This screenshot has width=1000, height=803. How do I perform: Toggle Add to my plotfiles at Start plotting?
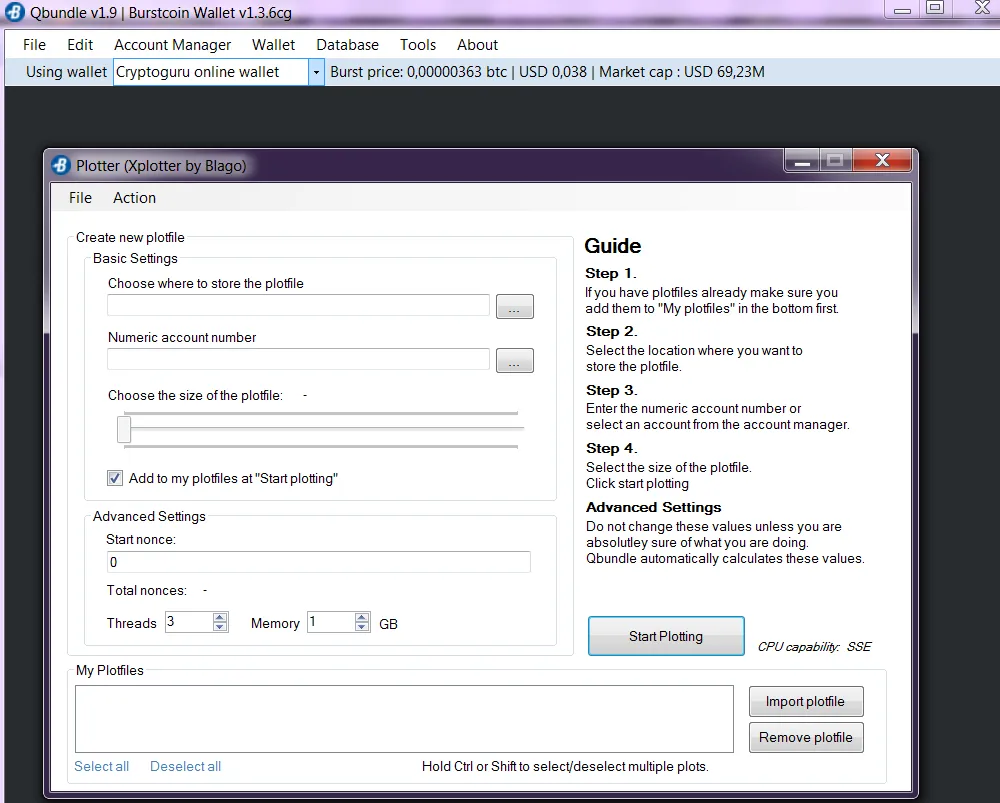115,478
